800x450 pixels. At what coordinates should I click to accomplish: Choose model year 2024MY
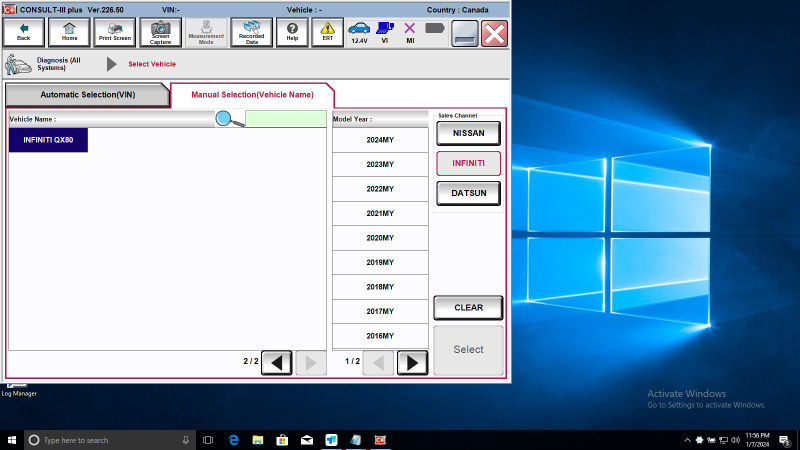tap(380, 140)
